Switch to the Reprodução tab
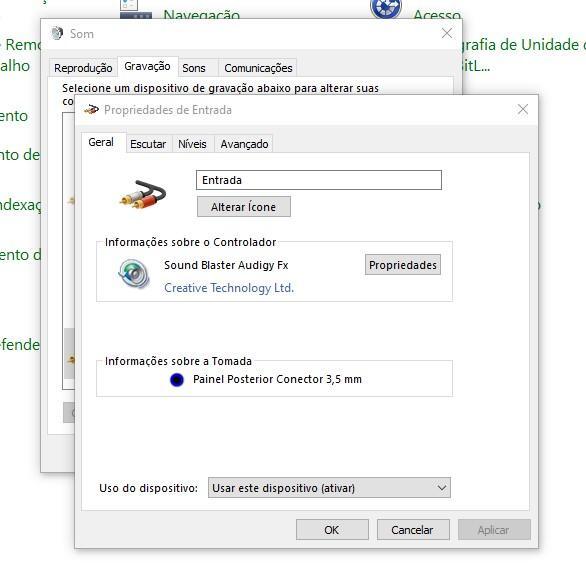This screenshot has width=586, height=578. click(x=83, y=68)
